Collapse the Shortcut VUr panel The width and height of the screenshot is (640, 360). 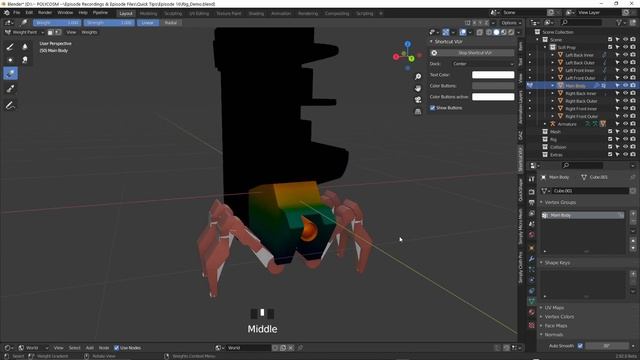[431, 42]
